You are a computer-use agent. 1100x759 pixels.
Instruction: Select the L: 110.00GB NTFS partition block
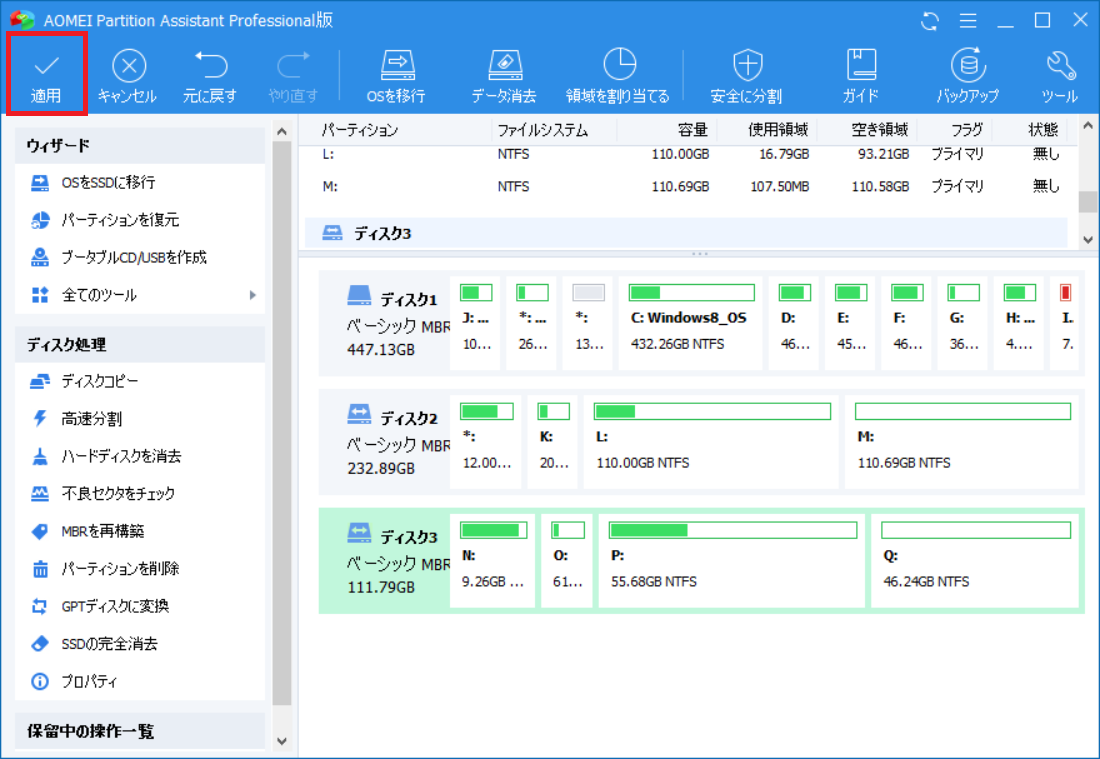[711, 441]
